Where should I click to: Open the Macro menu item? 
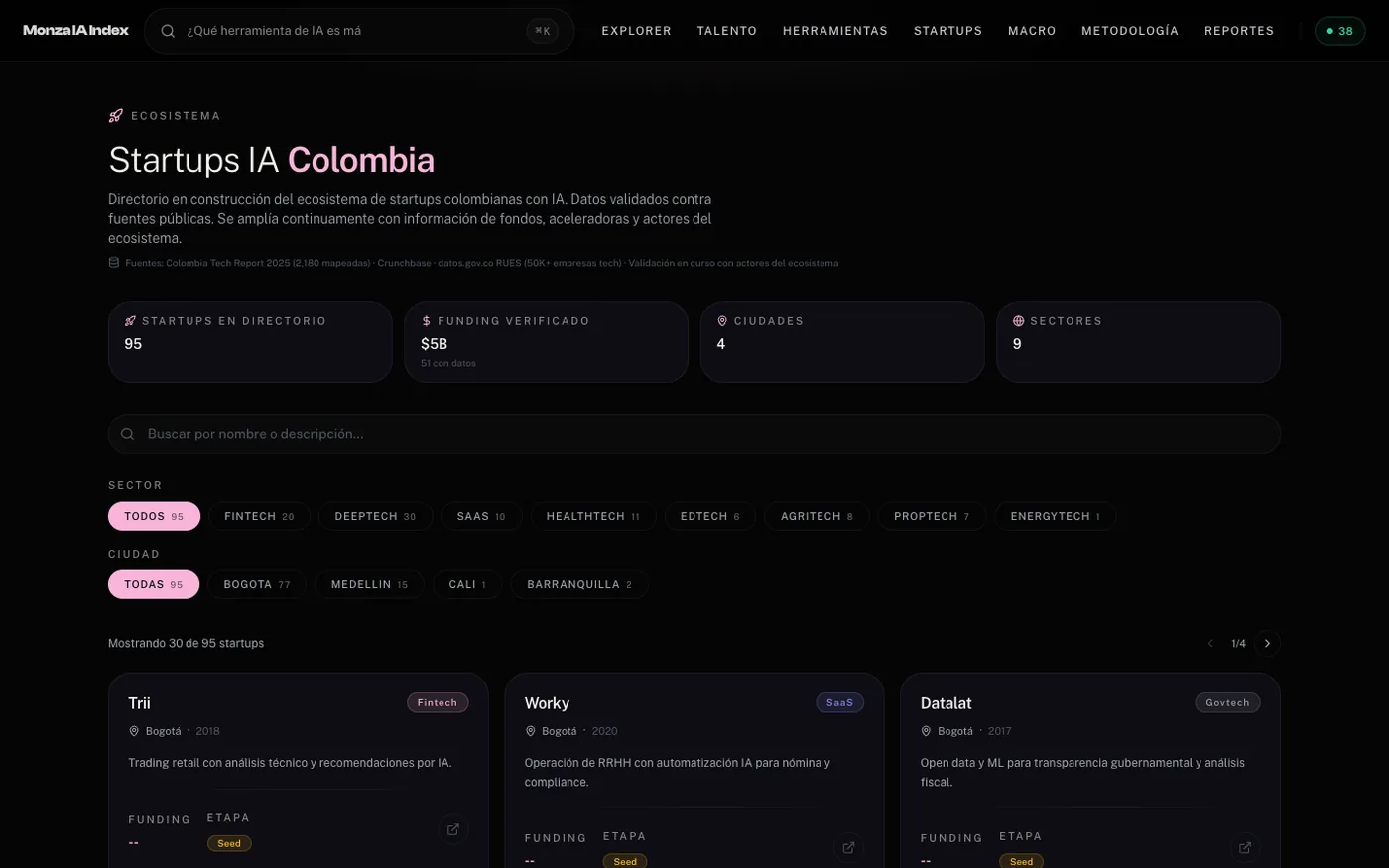point(1032,31)
